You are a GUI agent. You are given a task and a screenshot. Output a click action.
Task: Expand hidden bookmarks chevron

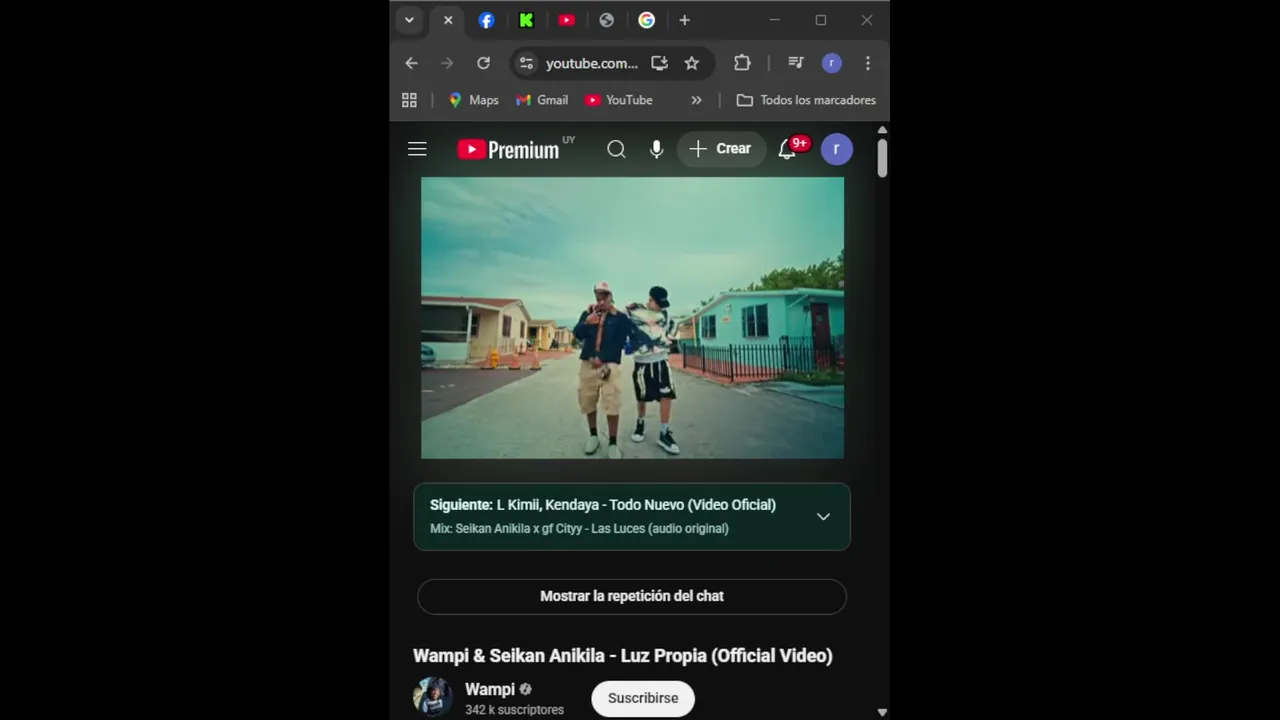[x=696, y=100]
